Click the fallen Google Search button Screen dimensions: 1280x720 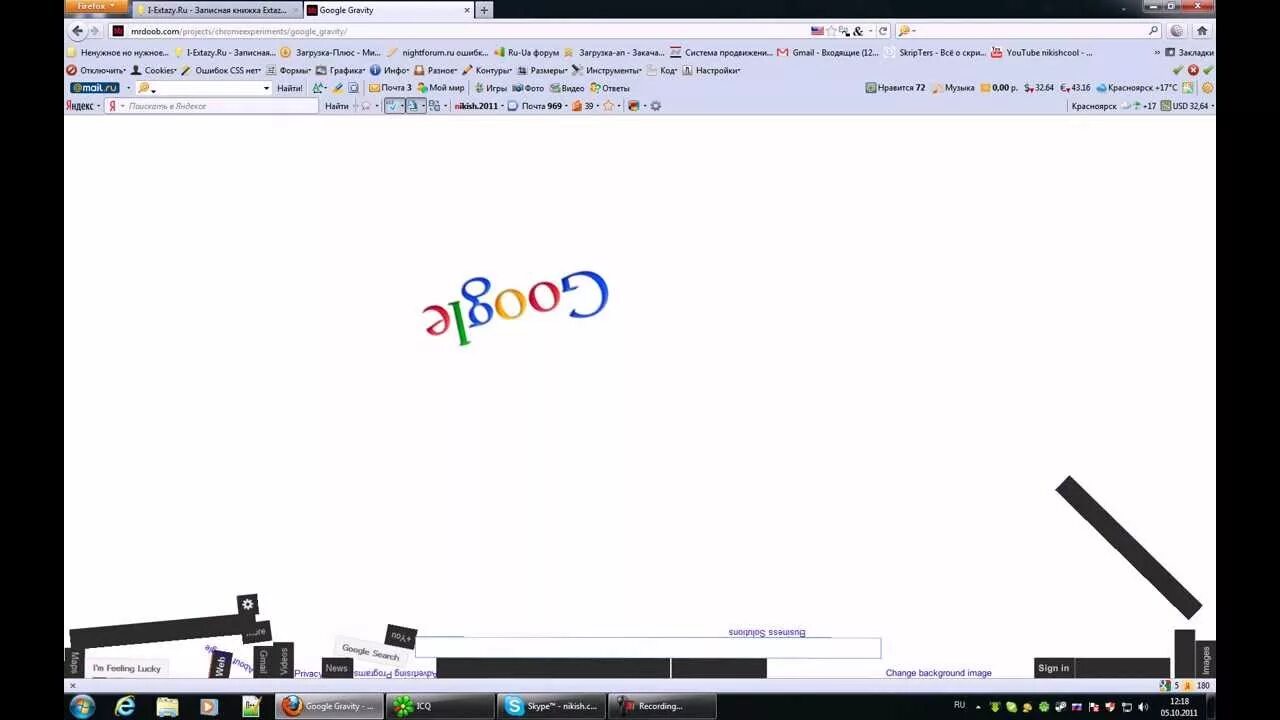coord(370,652)
